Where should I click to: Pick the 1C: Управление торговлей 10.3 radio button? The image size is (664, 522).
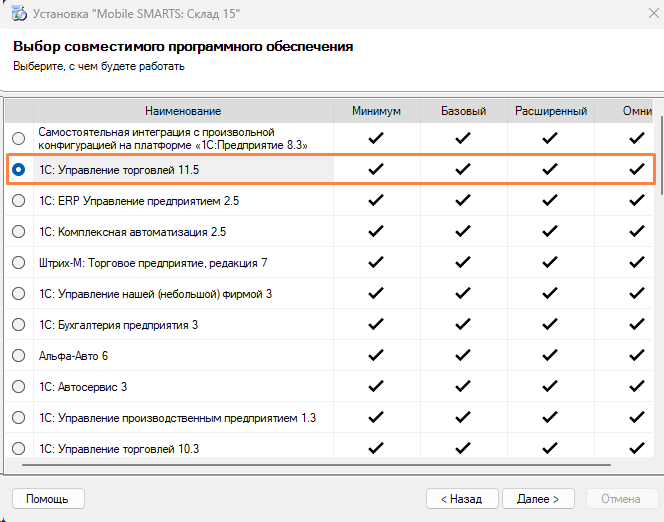point(19,449)
